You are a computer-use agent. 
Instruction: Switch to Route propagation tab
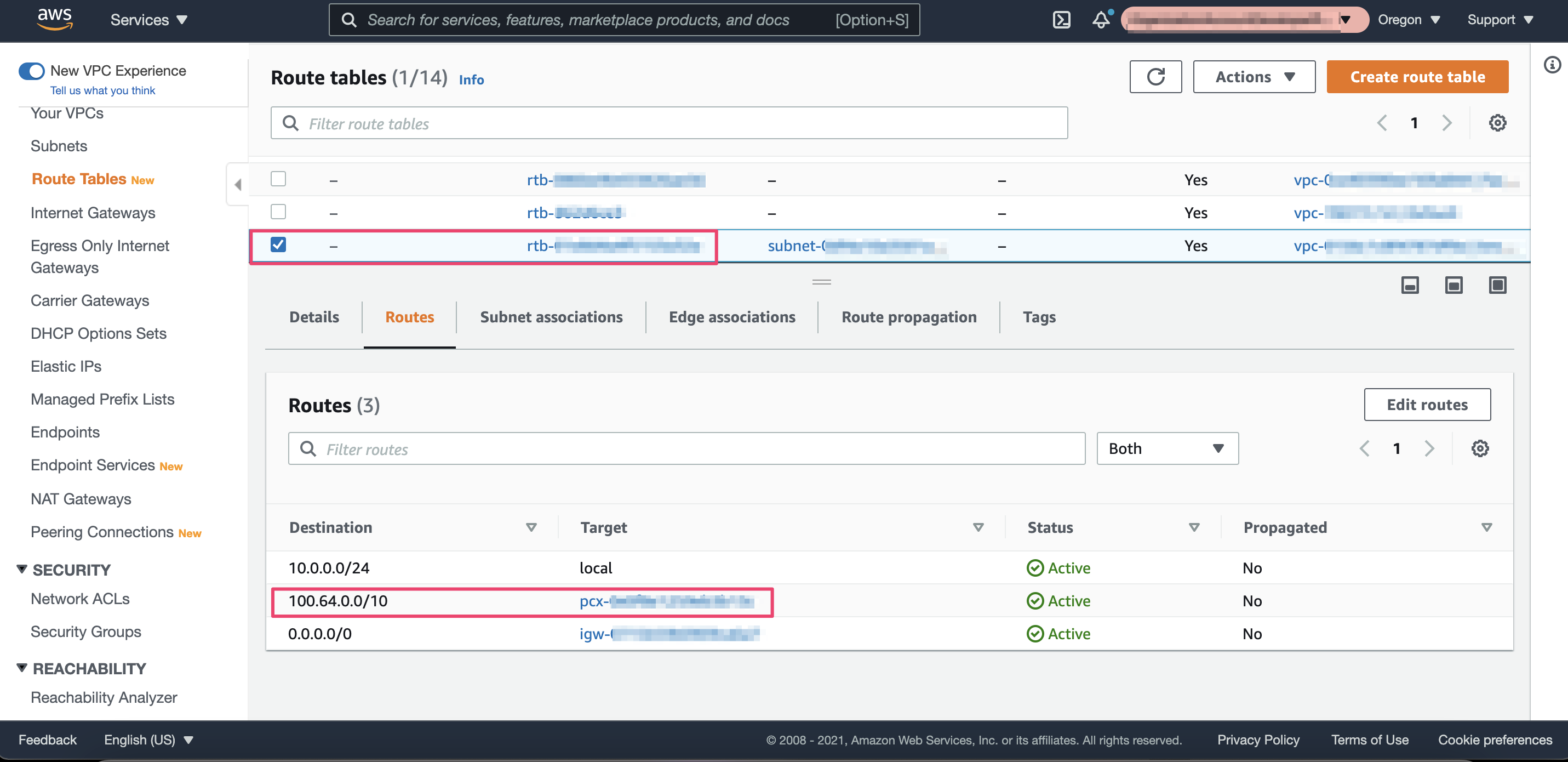(x=908, y=317)
